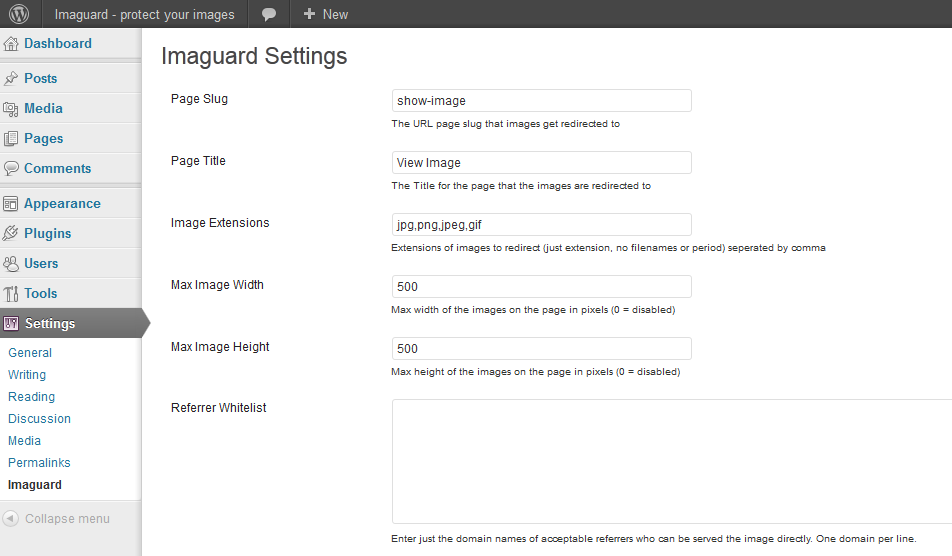952x556 pixels.
Task: Focus the Page Title input field
Action: pyautogui.click(x=542, y=163)
